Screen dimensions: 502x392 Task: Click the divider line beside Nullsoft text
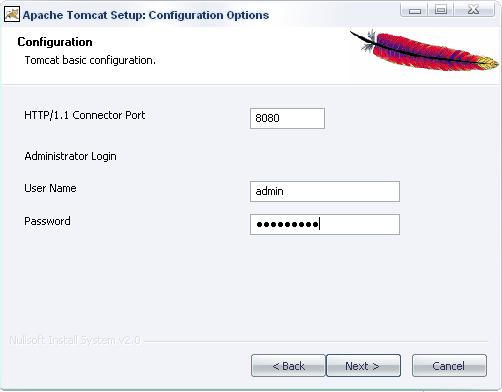(x=316, y=341)
